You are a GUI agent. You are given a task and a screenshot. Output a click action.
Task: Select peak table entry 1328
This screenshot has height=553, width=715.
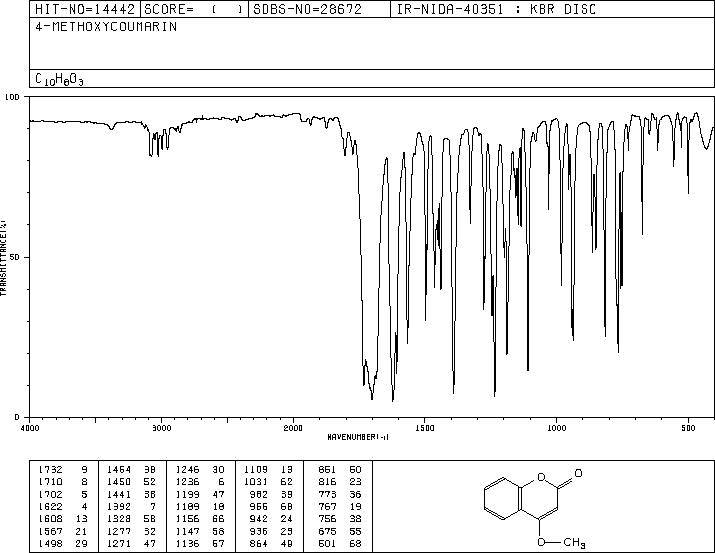pyautogui.click(x=132, y=519)
